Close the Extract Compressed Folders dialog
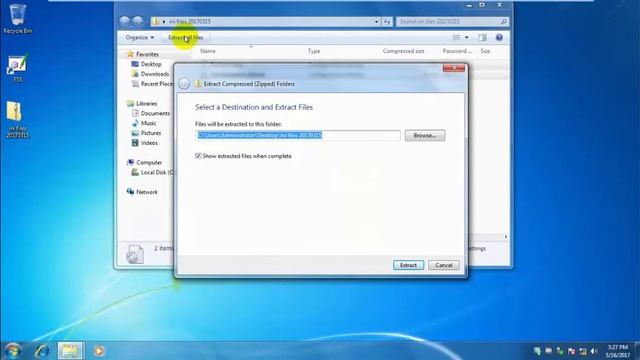The width and height of the screenshot is (640, 360). [x=453, y=68]
